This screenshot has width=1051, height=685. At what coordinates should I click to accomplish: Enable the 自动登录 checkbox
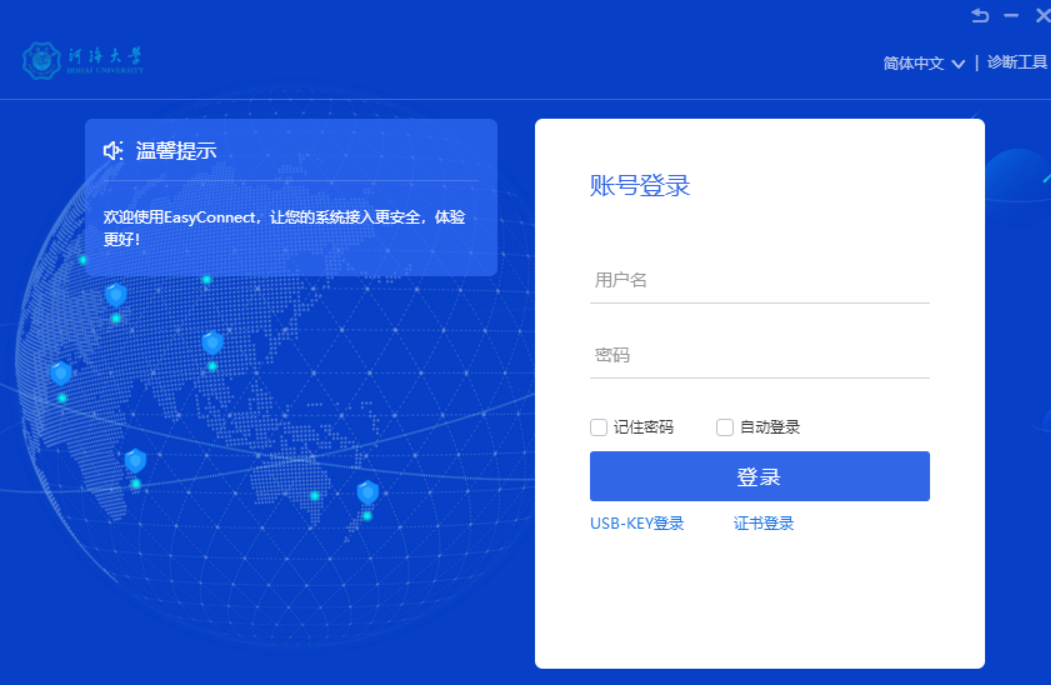(x=725, y=428)
